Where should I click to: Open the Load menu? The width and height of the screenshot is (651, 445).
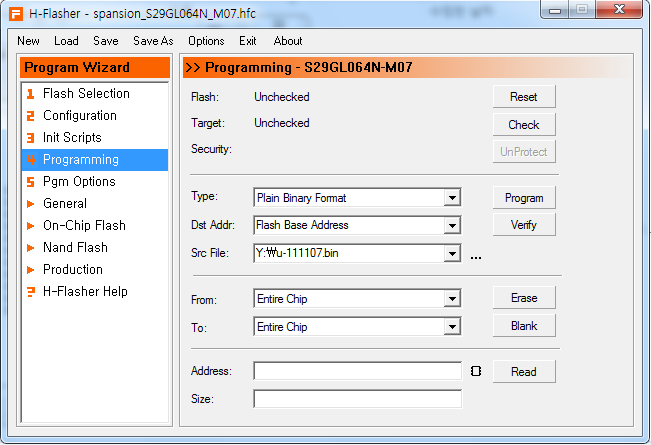(x=66, y=41)
